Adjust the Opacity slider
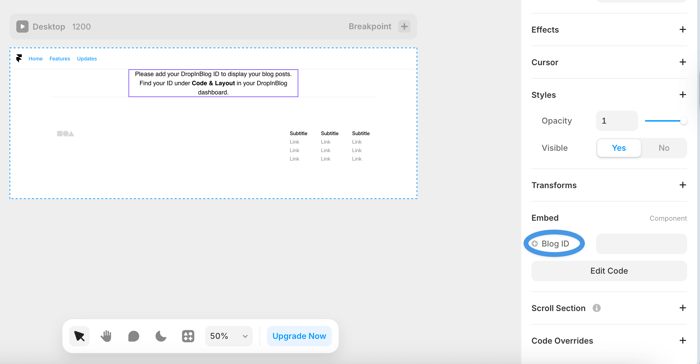700x364 pixels. pos(666,121)
